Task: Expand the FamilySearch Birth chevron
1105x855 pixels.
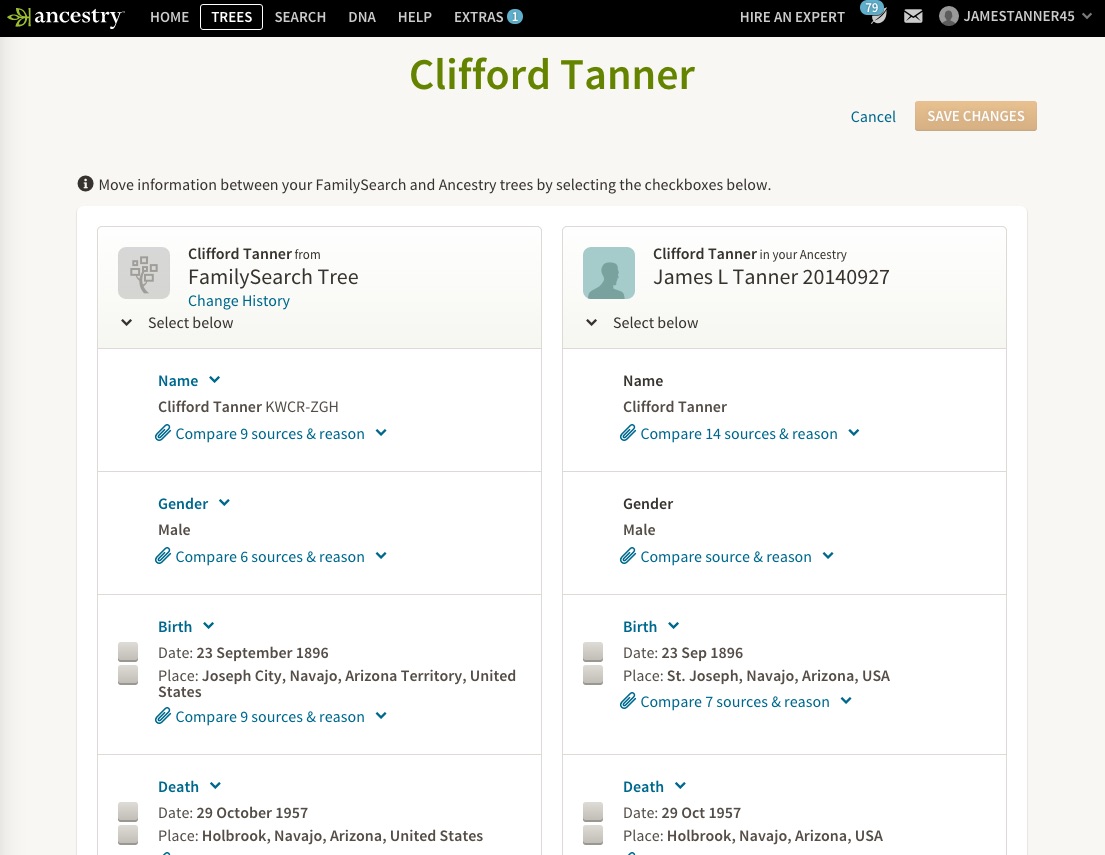Action: pyautogui.click(x=209, y=625)
